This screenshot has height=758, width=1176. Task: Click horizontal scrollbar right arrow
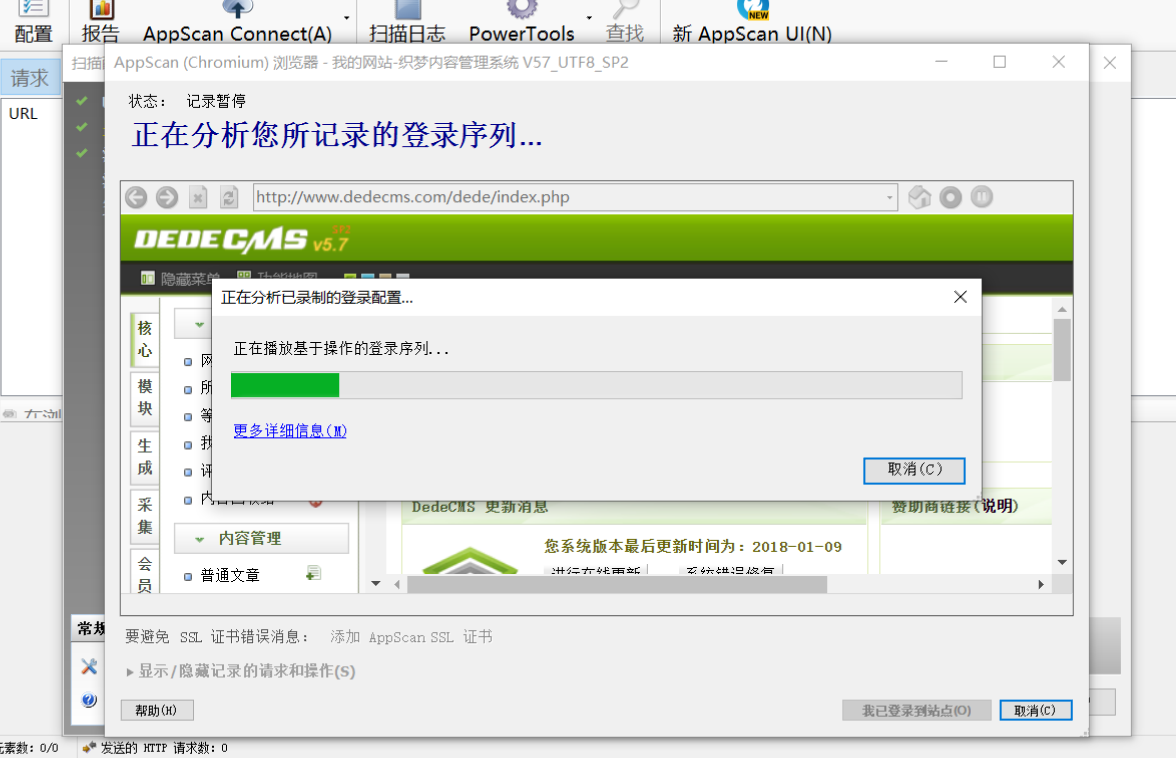click(x=1041, y=584)
